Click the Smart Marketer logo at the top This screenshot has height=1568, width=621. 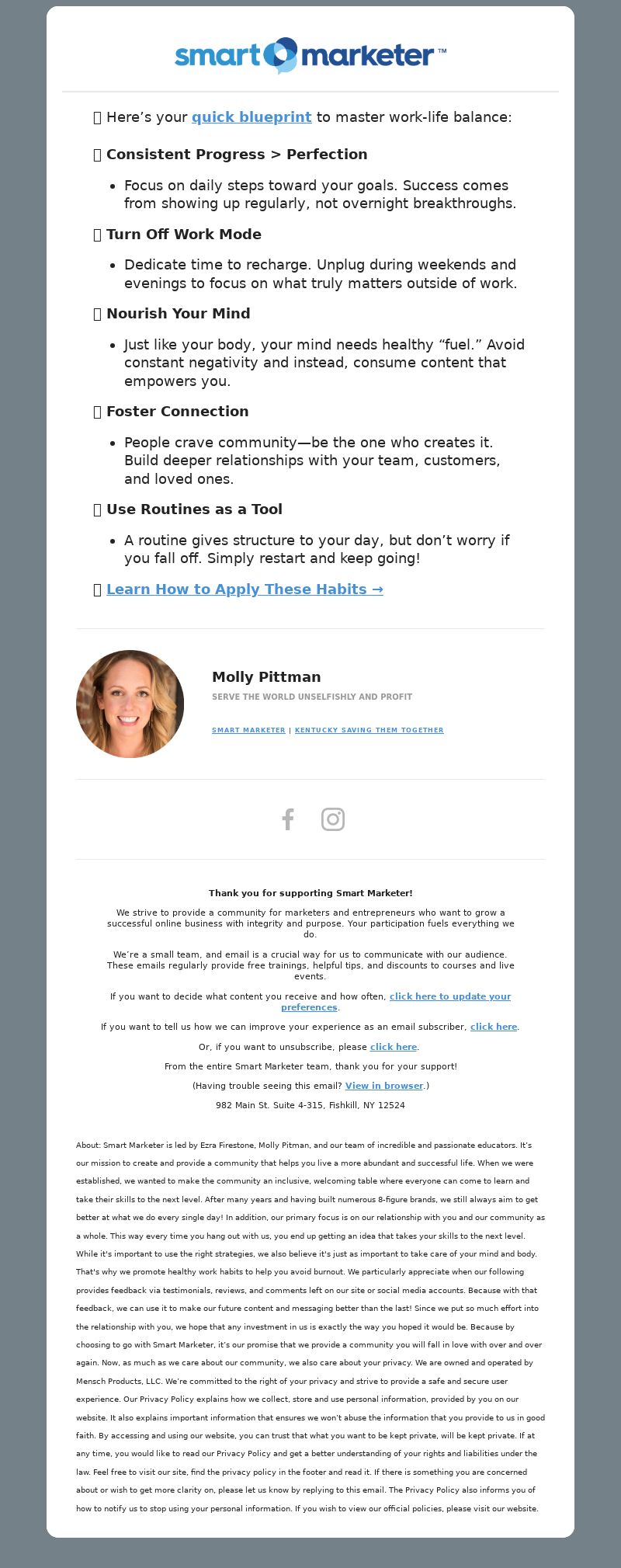pos(310,55)
